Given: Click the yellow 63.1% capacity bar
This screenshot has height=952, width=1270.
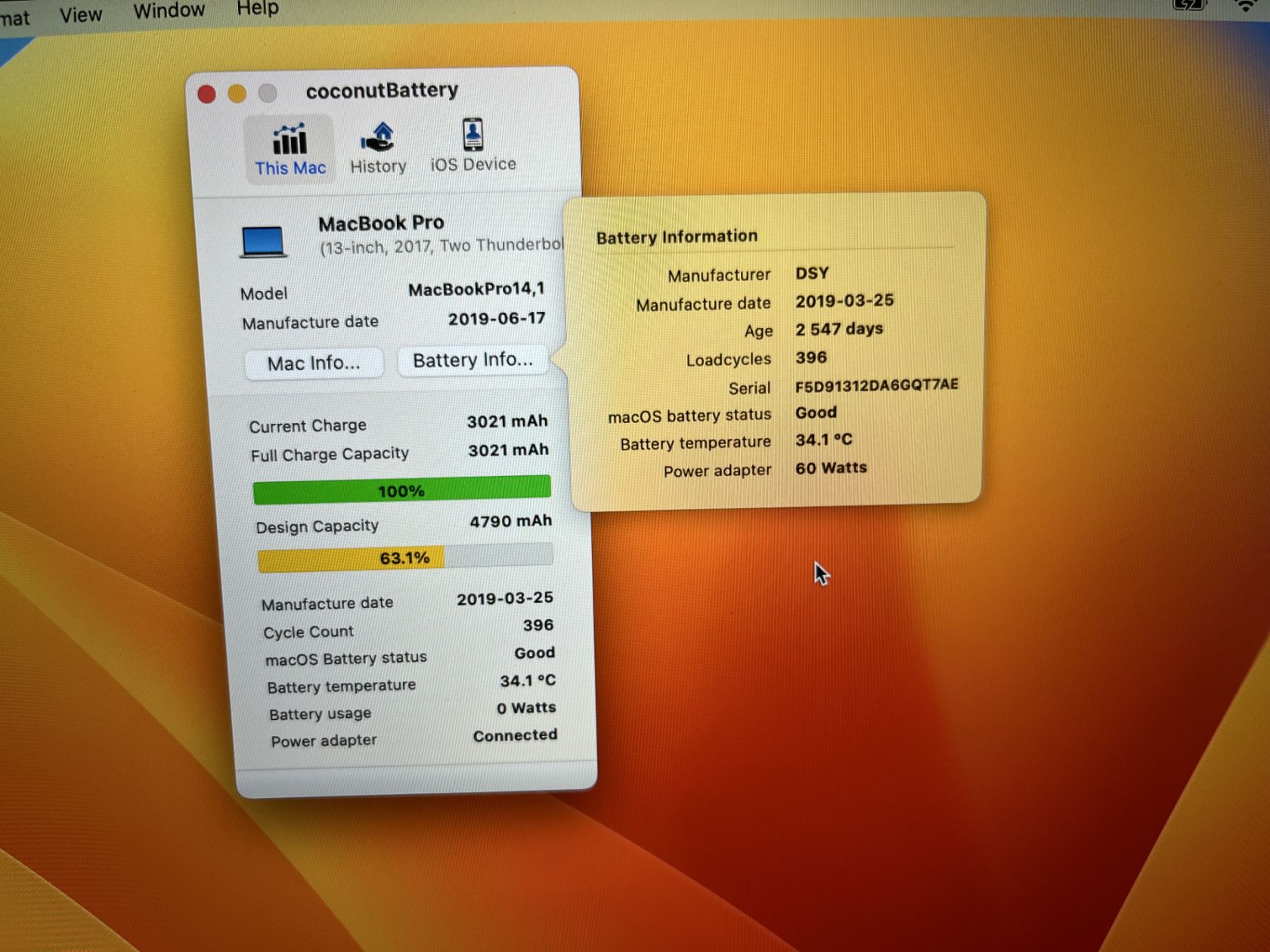Looking at the screenshot, I should tap(405, 558).
